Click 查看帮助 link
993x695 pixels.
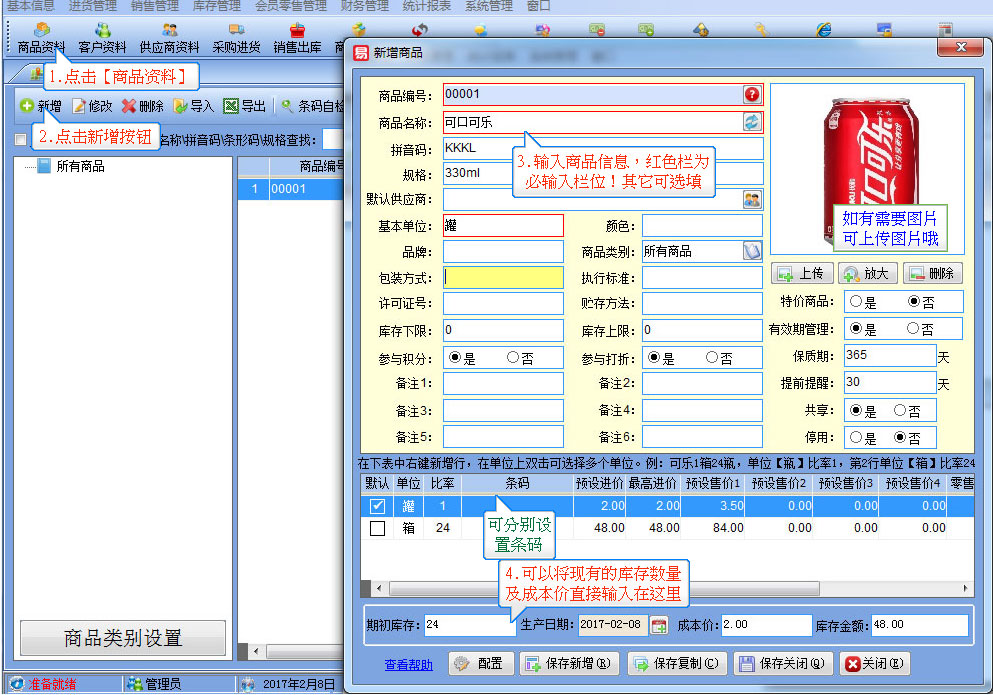coord(409,664)
